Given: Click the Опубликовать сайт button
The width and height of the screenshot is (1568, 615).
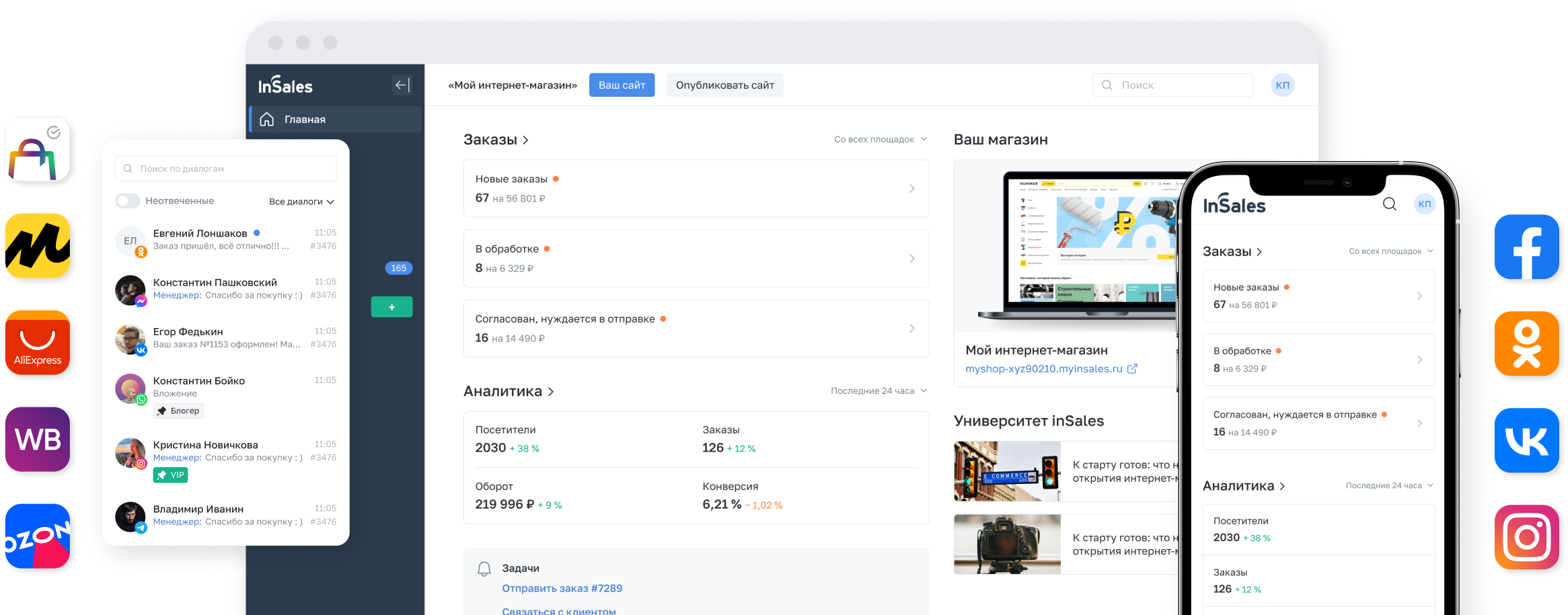Looking at the screenshot, I should (724, 85).
